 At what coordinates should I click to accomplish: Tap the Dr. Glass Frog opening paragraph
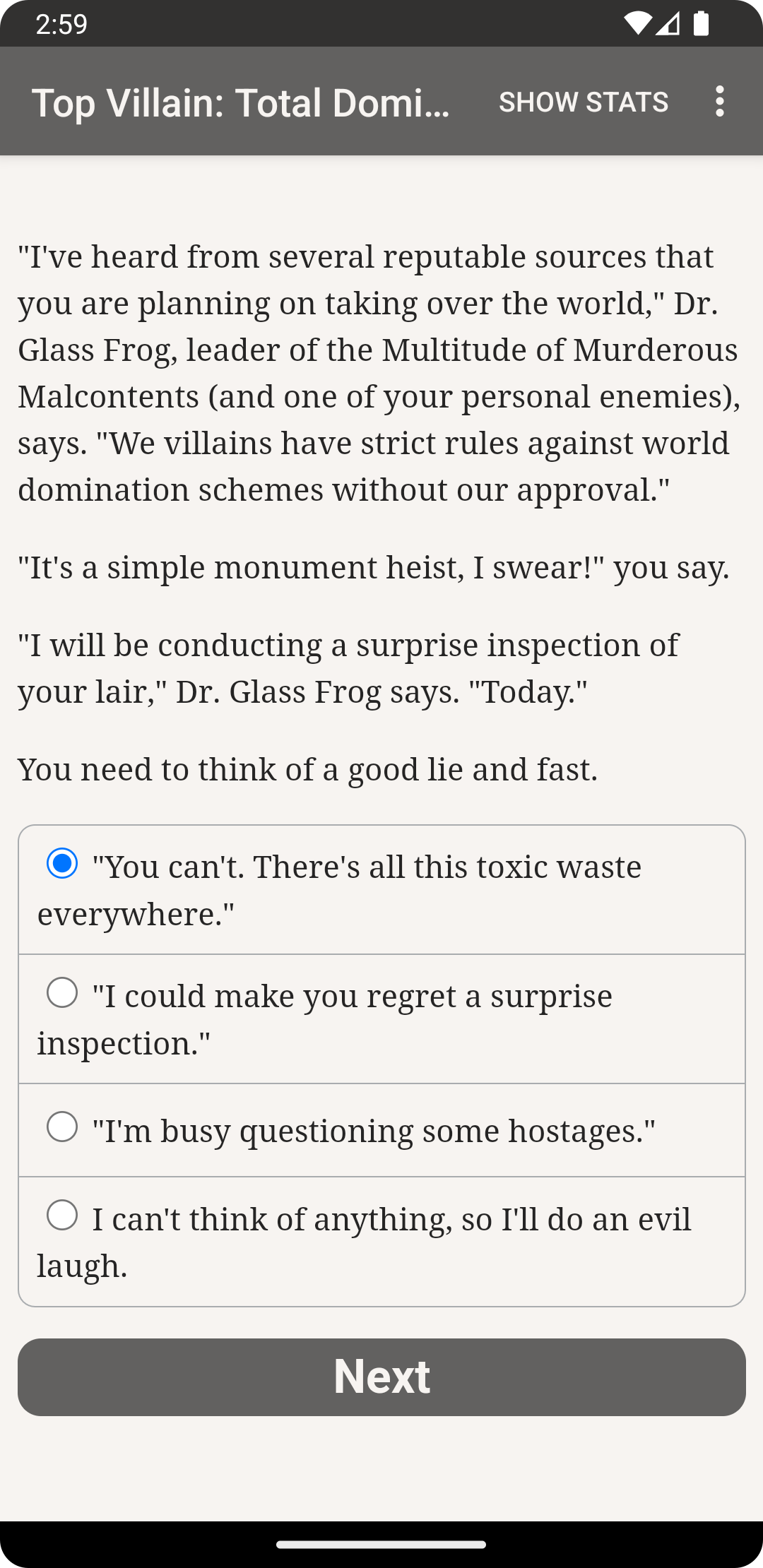pos(379,373)
